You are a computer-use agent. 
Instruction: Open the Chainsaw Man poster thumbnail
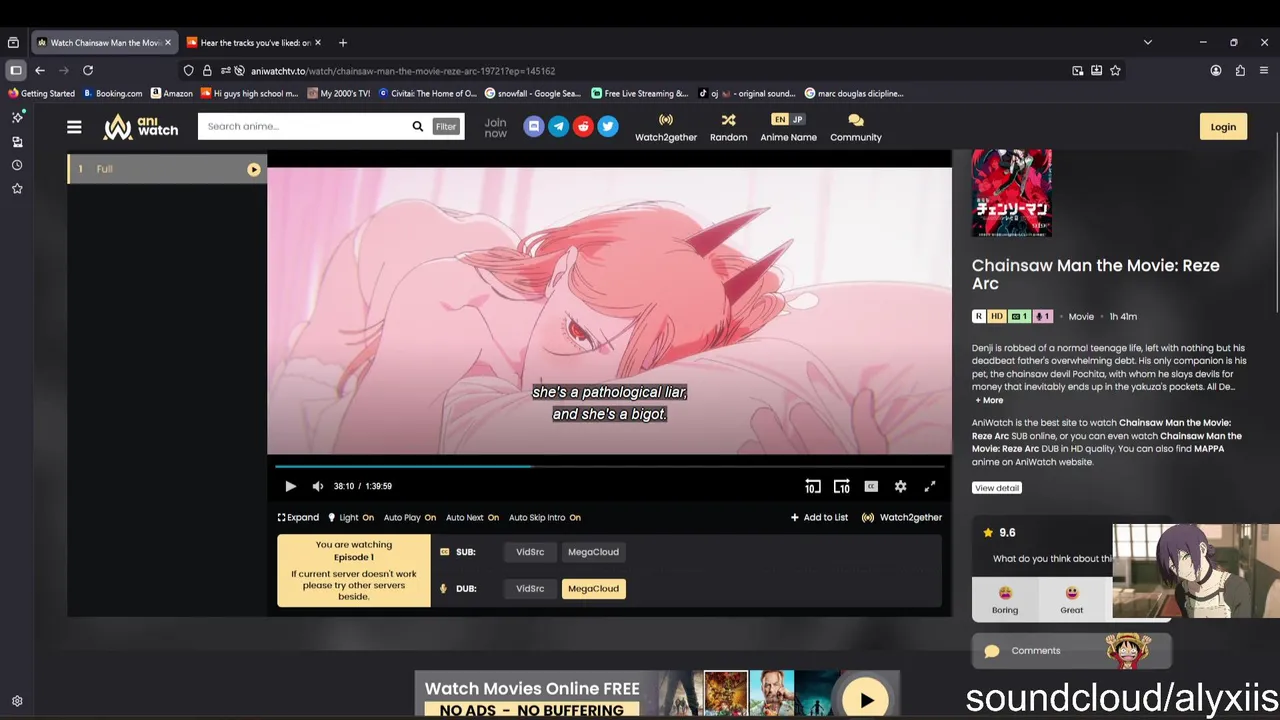tap(1012, 193)
